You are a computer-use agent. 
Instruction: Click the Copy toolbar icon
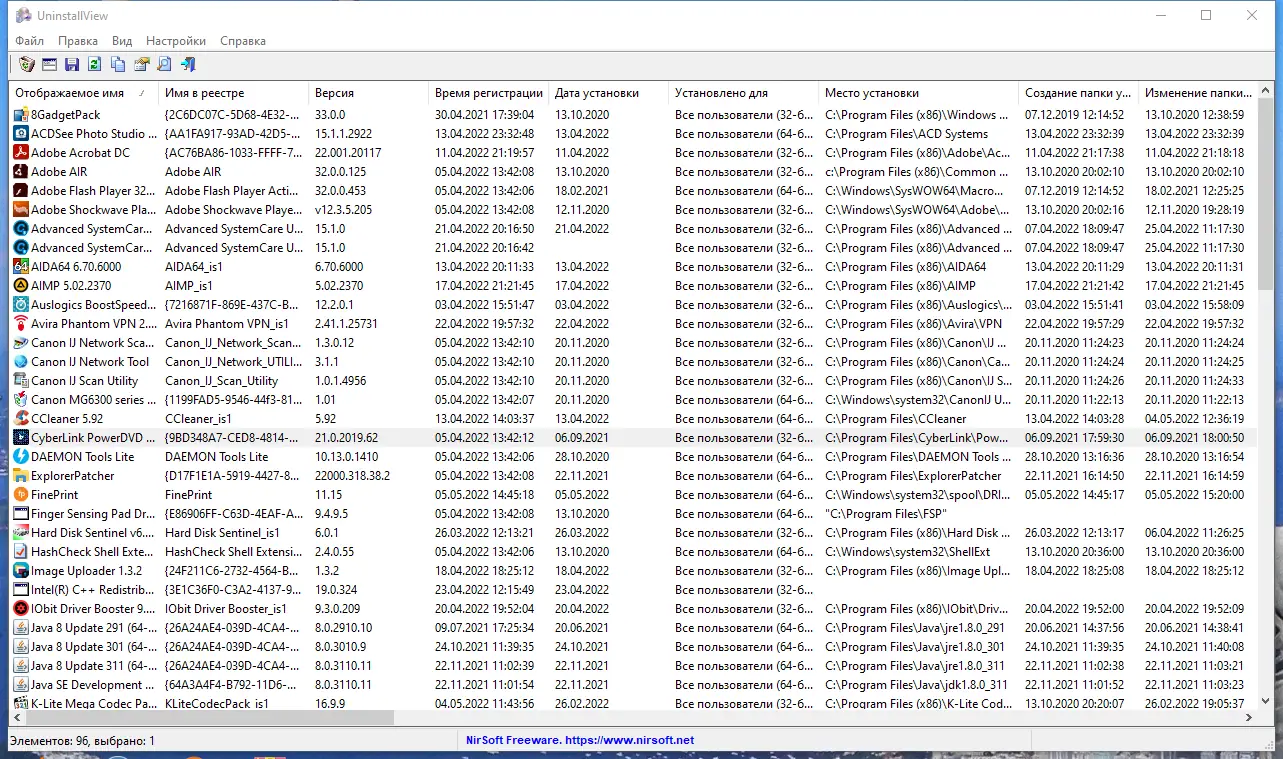point(118,65)
